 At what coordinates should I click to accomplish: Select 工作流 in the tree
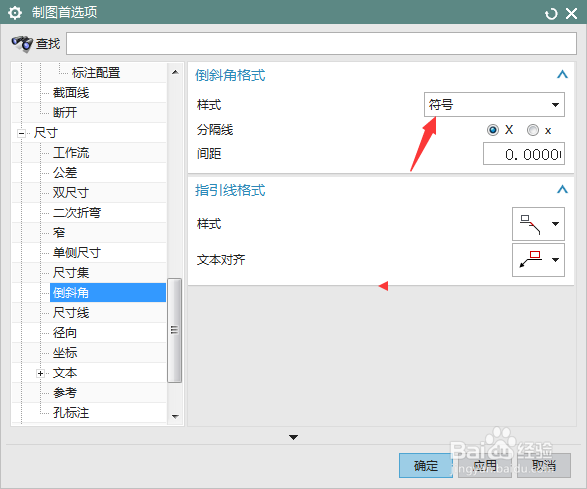coord(71,152)
